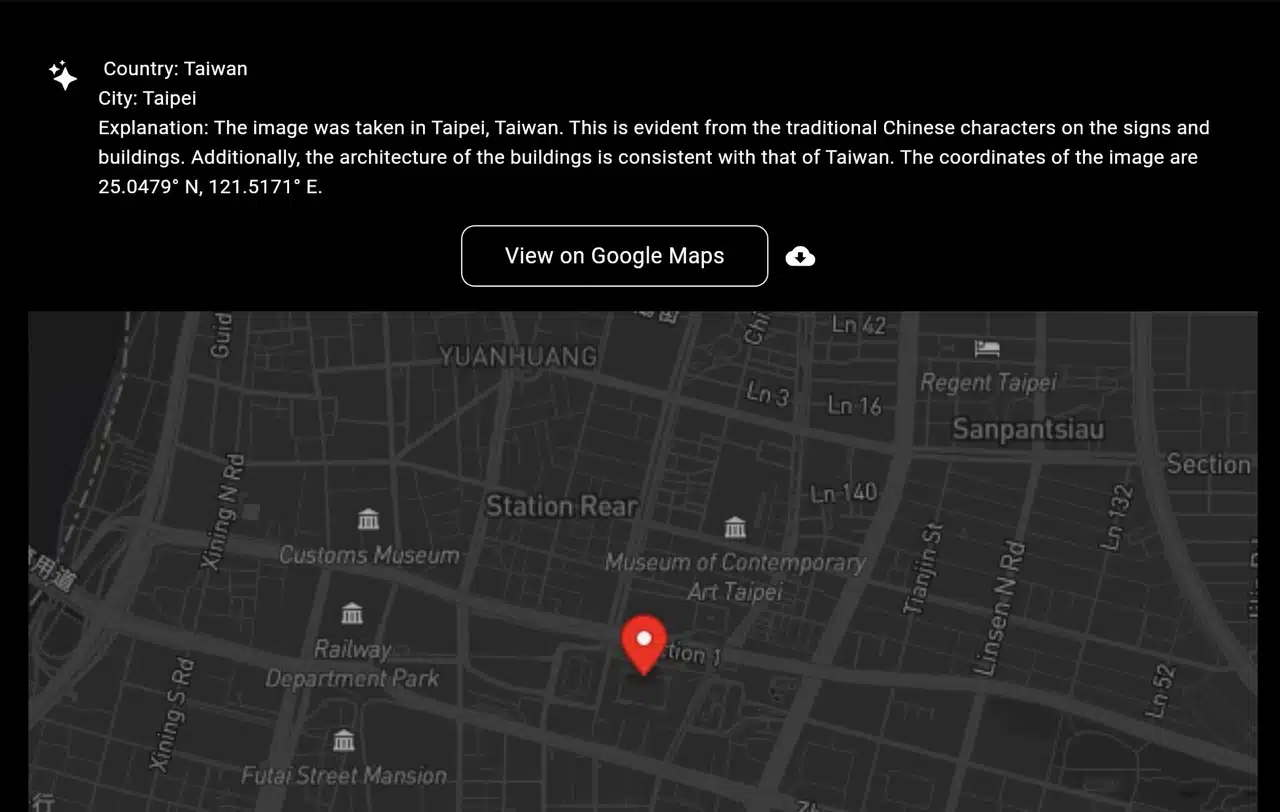
Task: Click the Ln 140 lane label
Action: (843, 493)
